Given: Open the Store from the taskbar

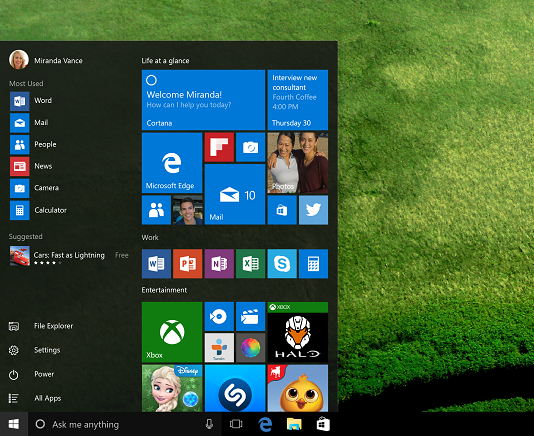Looking at the screenshot, I should (x=323, y=424).
